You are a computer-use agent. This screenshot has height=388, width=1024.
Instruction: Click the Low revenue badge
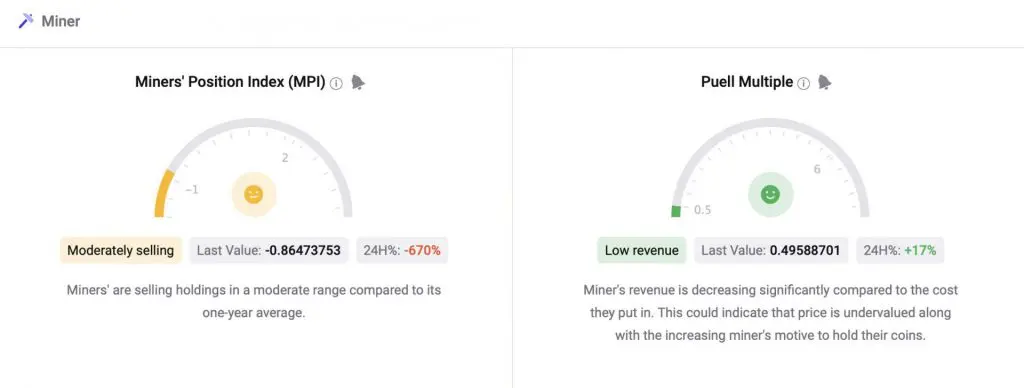(x=641, y=250)
